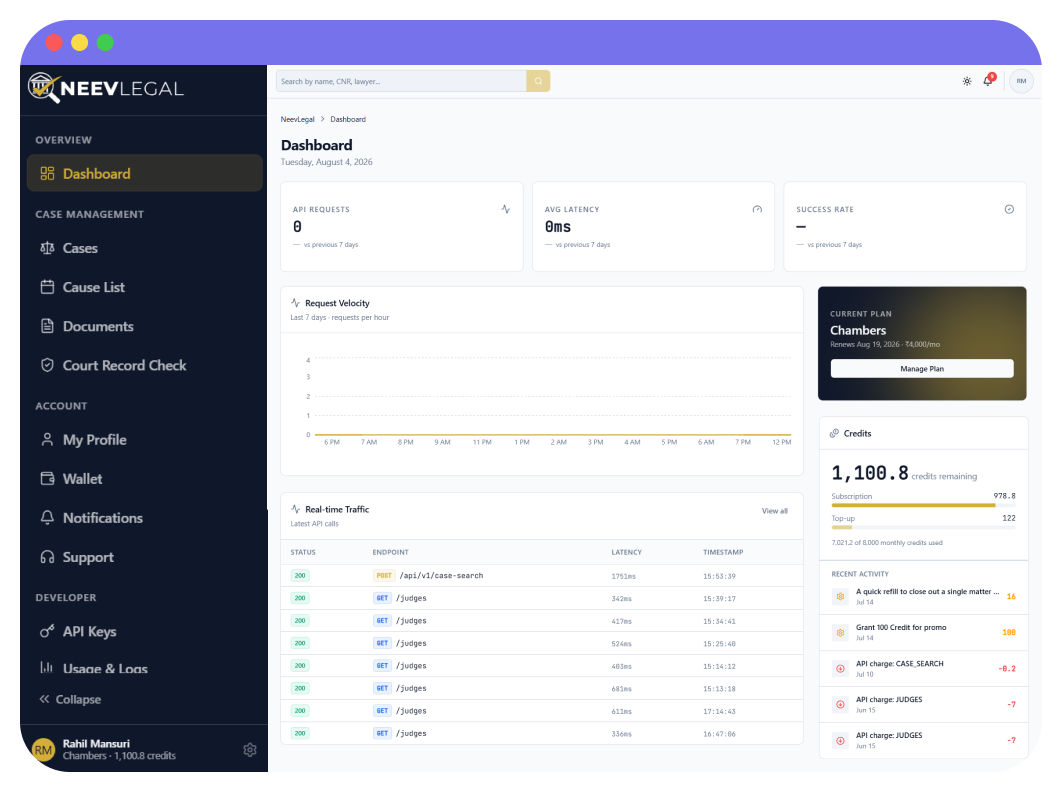Click the NeevLegal logo icon
The image size is (1062, 792).
pyautogui.click(x=44, y=87)
